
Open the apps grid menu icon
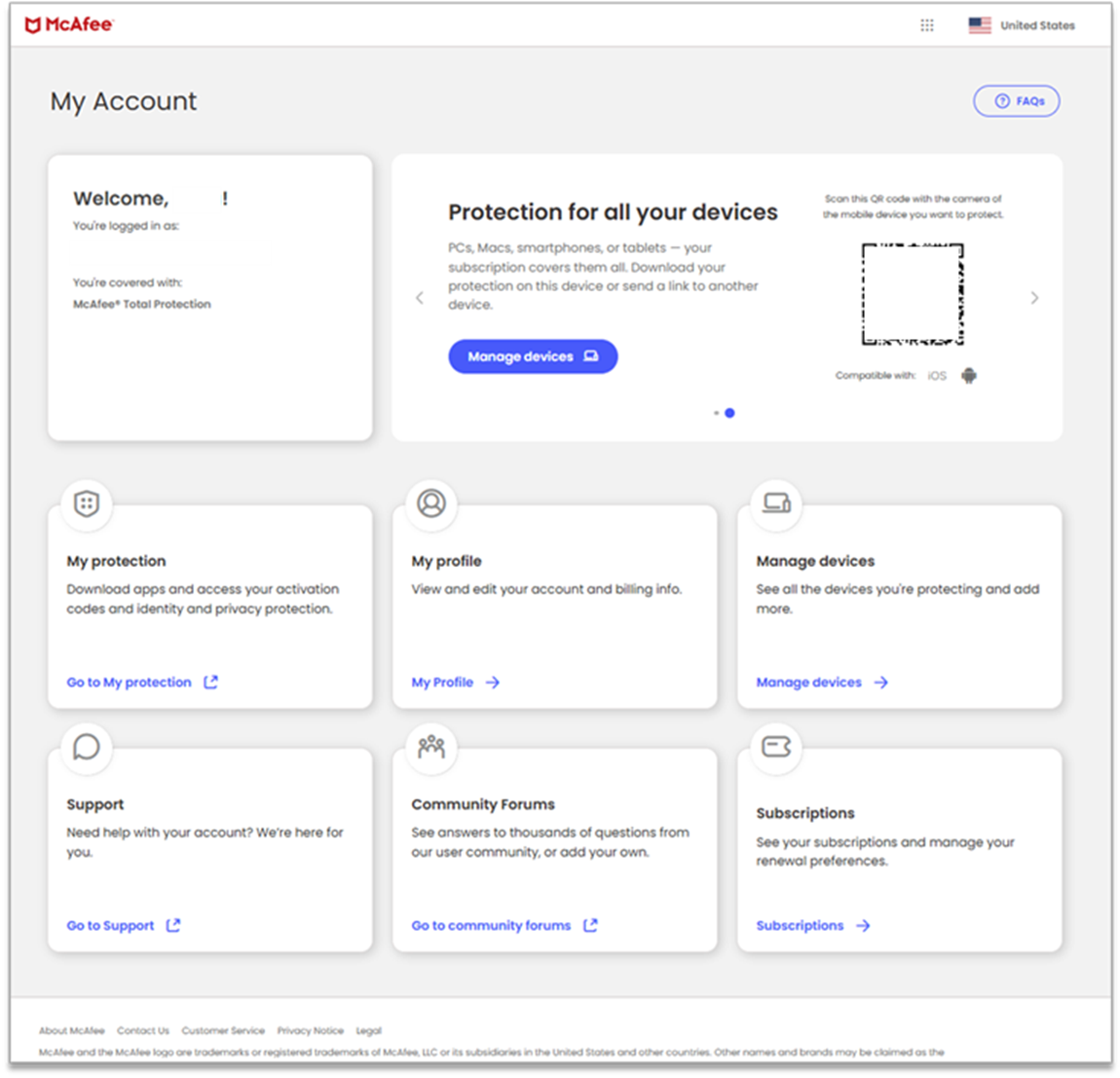click(x=926, y=25)
